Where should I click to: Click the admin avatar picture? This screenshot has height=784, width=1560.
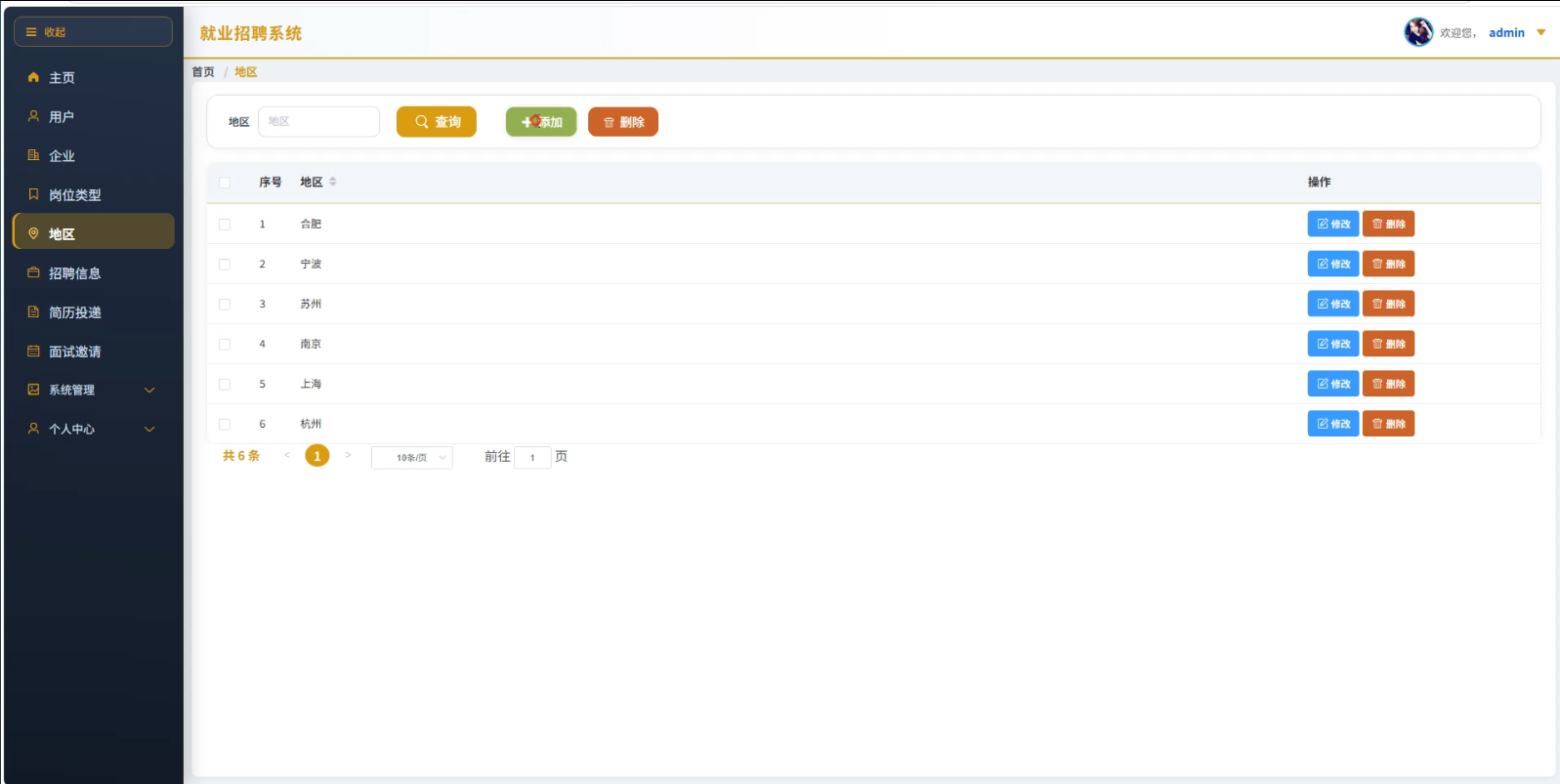1418,32
